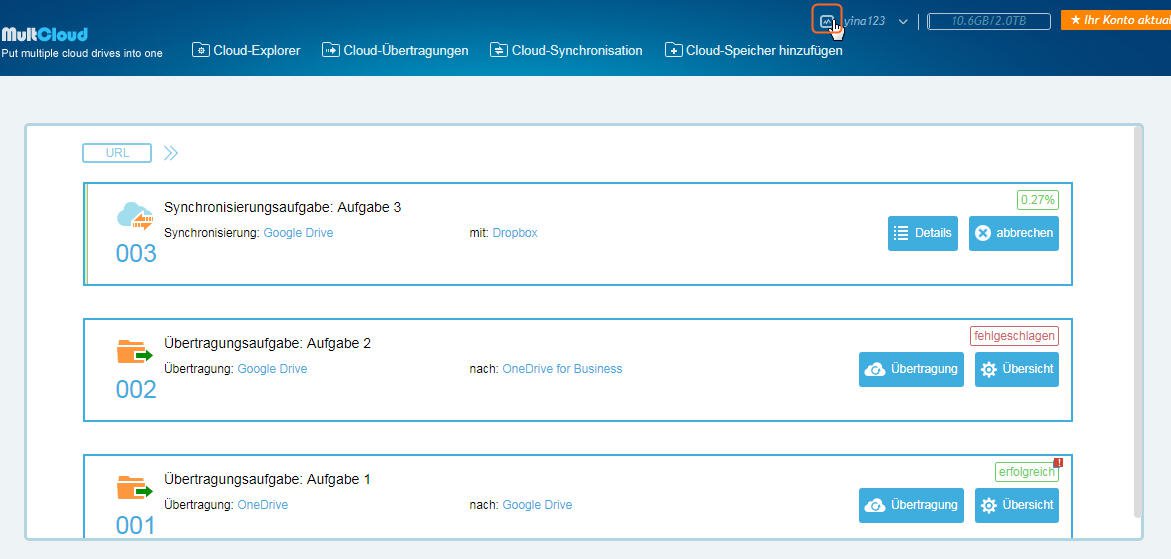Click the red alert icon on erfolgreich badge
The width and height of the screenshot is (1171, 559).
click(1058, 463)
